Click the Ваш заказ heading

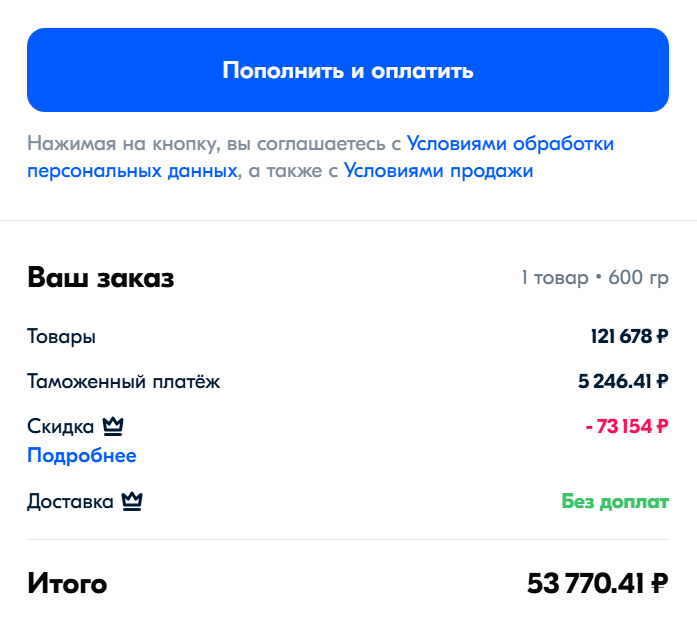[x=100, y=278]
